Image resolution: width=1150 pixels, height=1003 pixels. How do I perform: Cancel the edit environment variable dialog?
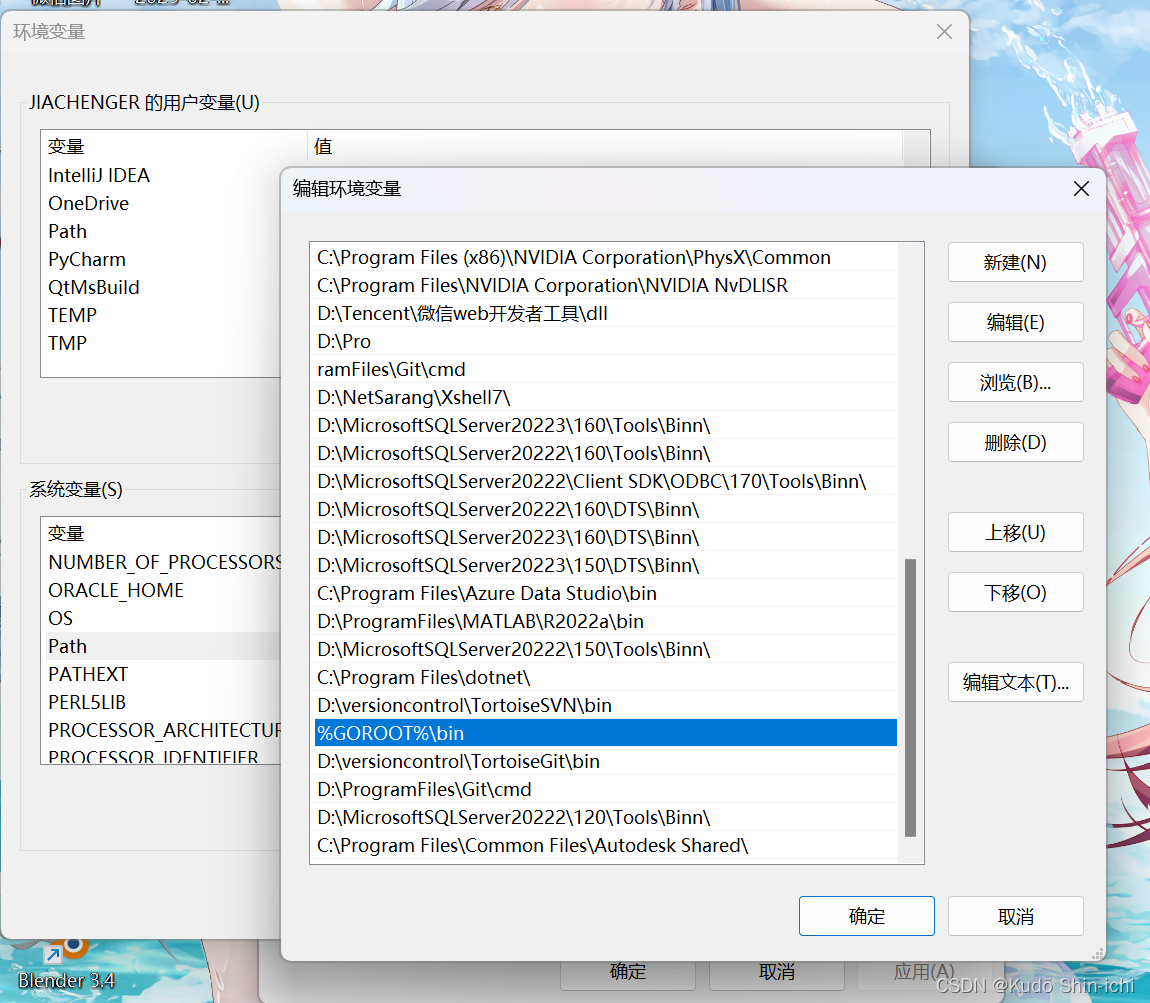[x=1015, y=916]
